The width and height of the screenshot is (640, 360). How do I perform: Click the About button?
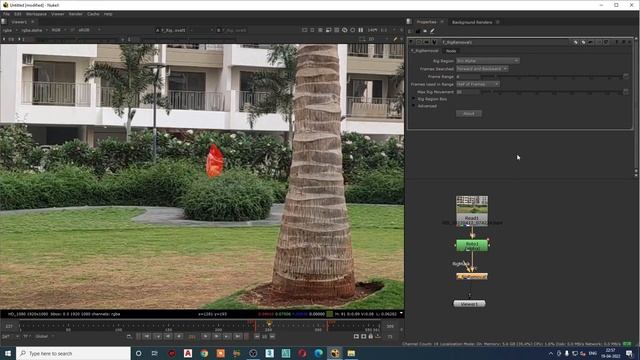[x=469, y=113]
